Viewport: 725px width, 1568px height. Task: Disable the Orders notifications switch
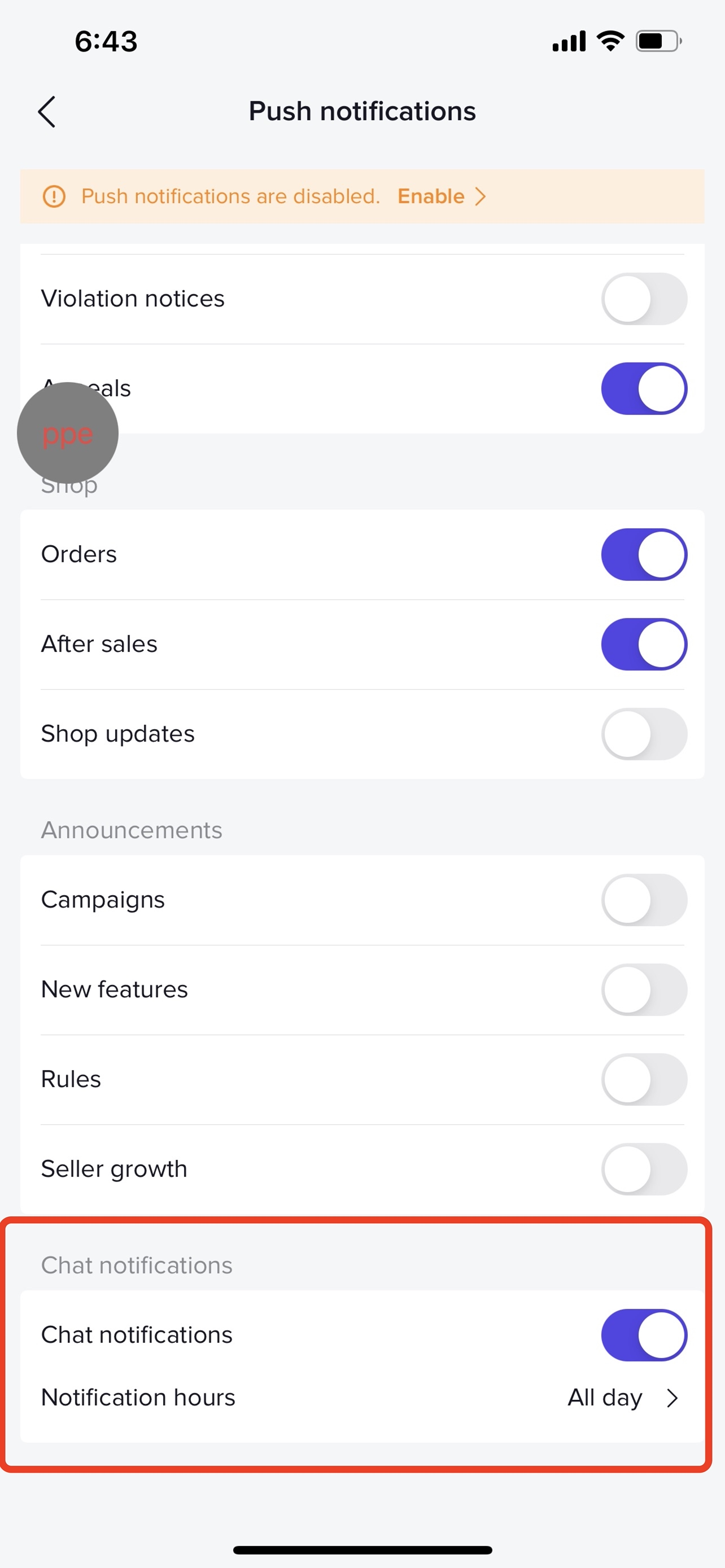pos(644,554)
